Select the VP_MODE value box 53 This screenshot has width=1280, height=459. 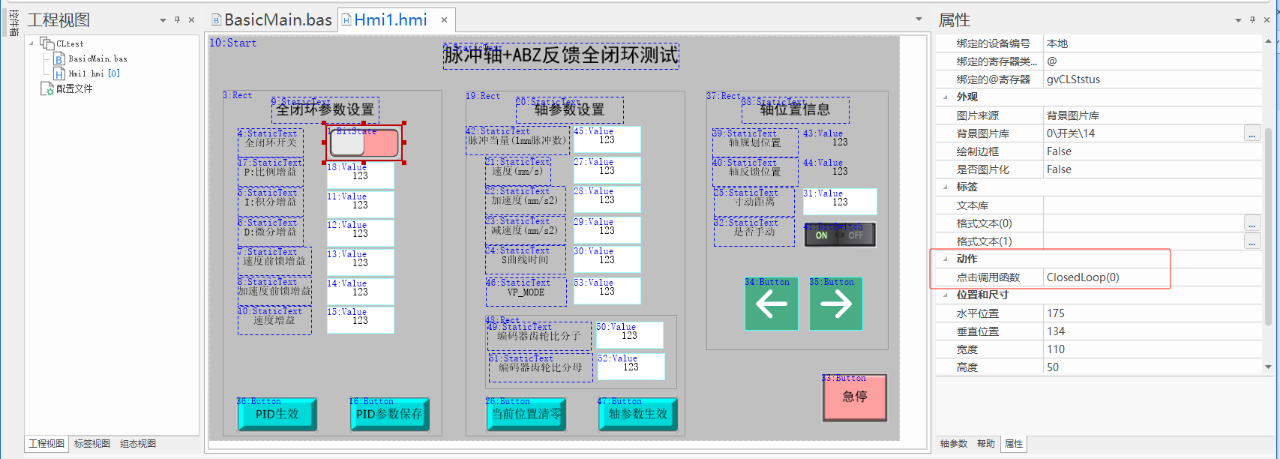607,291
